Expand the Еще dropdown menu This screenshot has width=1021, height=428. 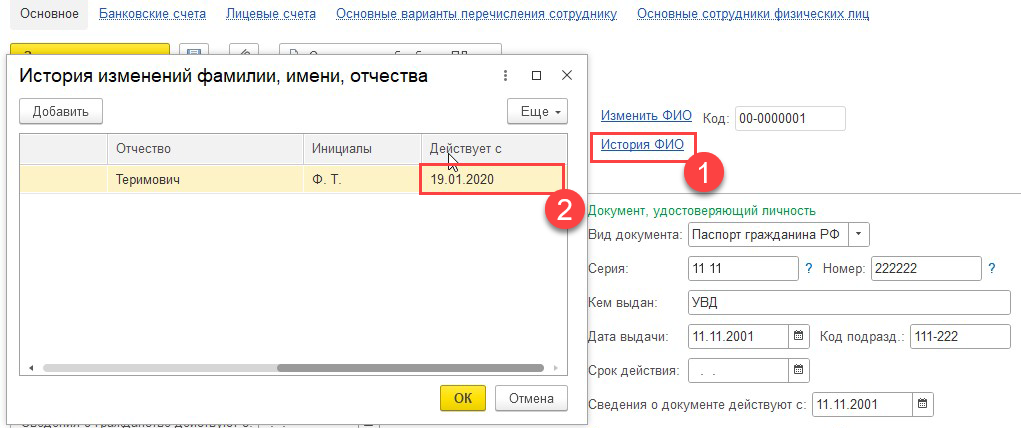point(537,111)
